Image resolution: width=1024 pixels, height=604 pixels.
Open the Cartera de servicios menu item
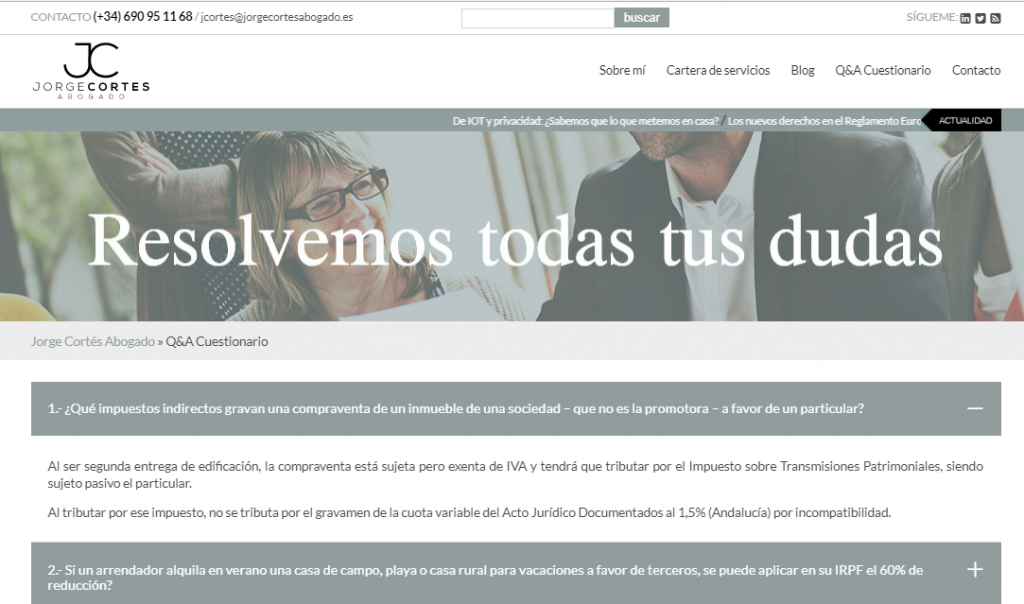(718, 70)
